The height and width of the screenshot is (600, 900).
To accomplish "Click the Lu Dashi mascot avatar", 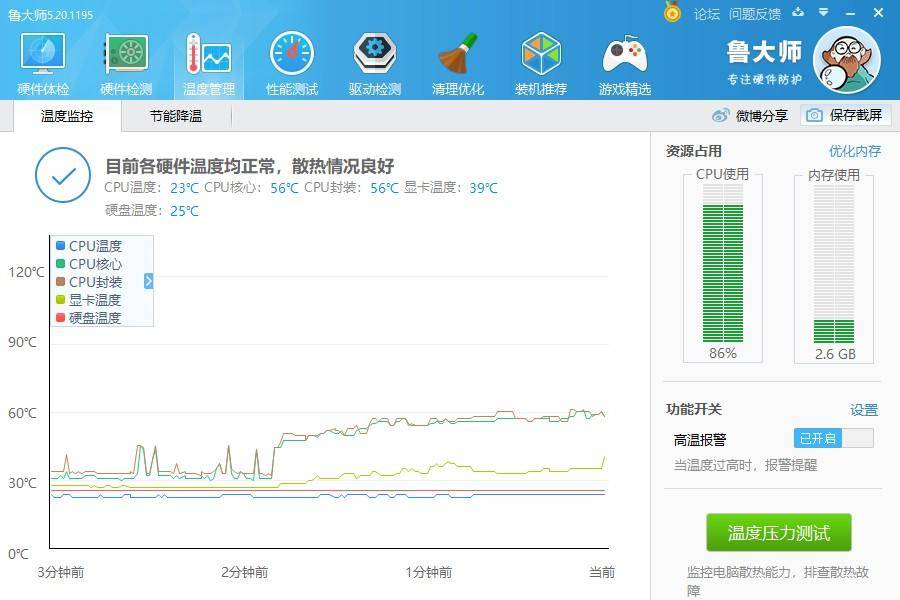I will [x=847, y=60].
